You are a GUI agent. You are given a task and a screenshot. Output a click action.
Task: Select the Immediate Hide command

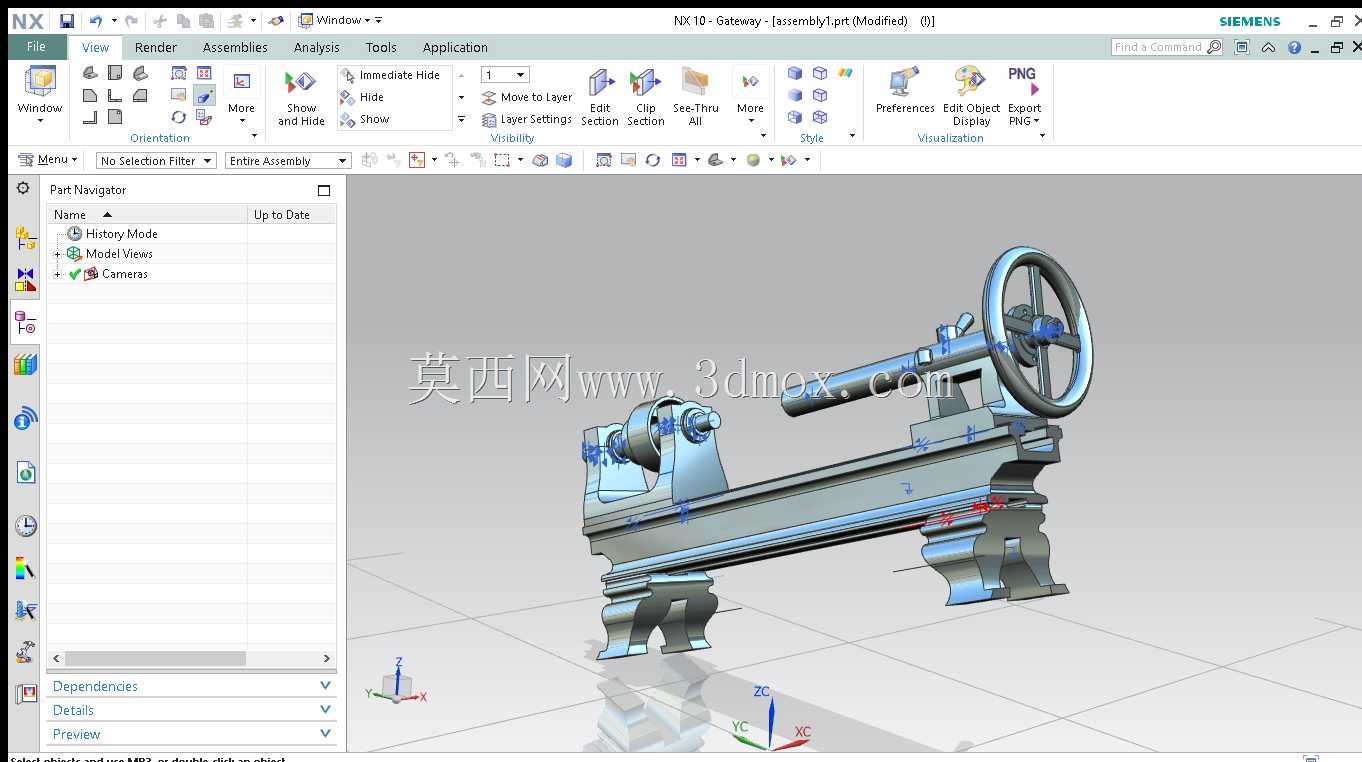(390, 75)
